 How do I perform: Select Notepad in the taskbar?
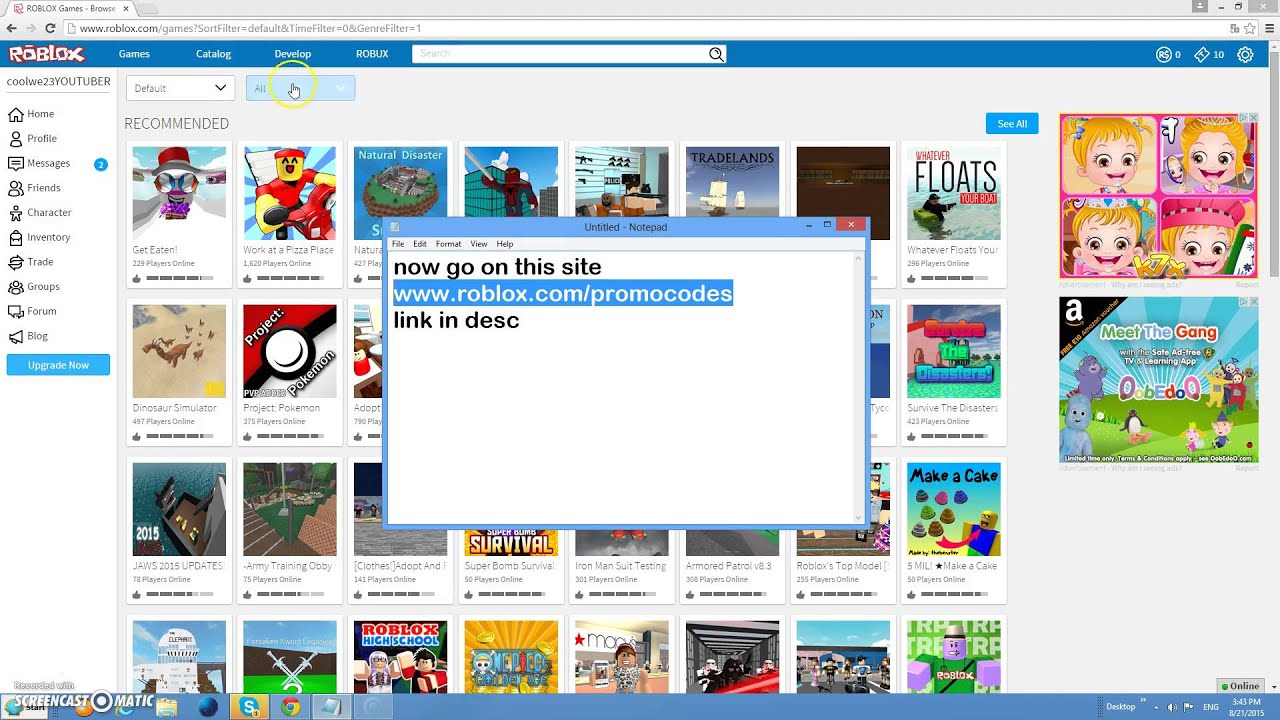330,707
